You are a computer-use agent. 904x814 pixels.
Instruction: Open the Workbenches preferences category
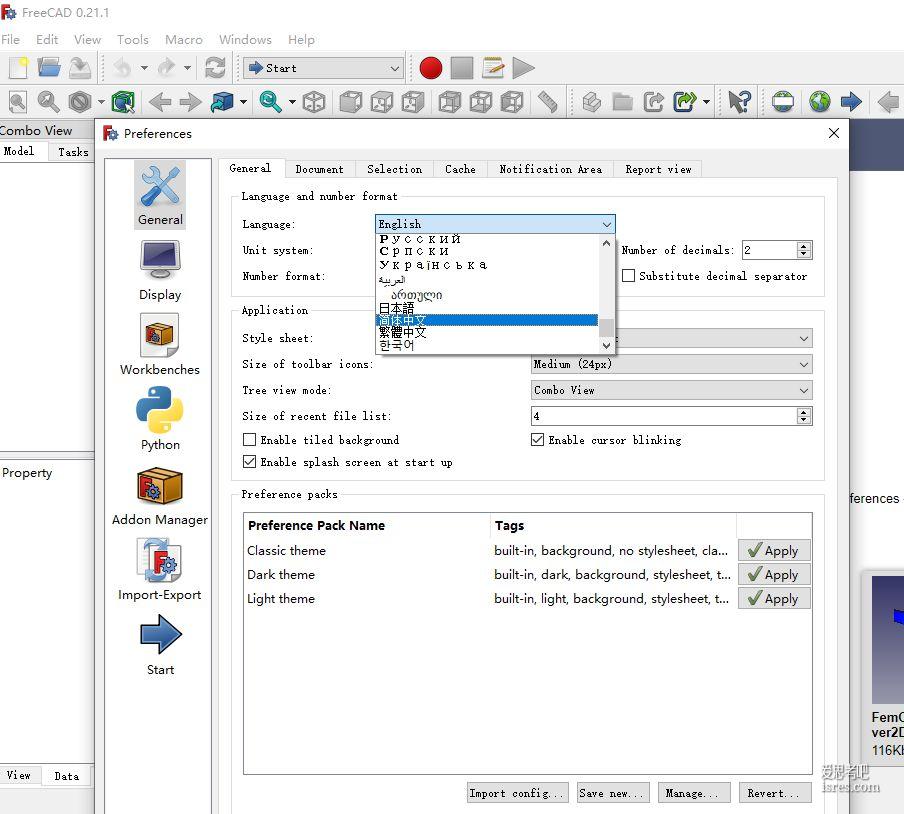160,345
